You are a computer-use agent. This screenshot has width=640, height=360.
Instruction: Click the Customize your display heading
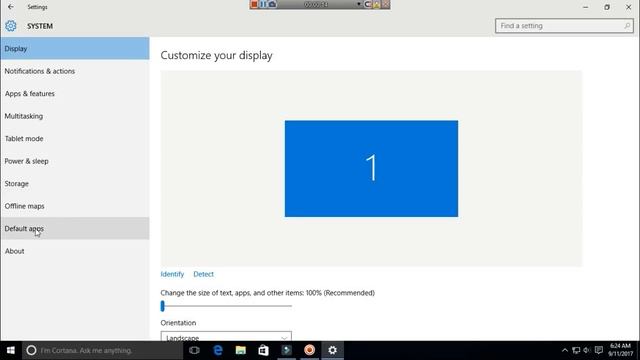[216, 56]
